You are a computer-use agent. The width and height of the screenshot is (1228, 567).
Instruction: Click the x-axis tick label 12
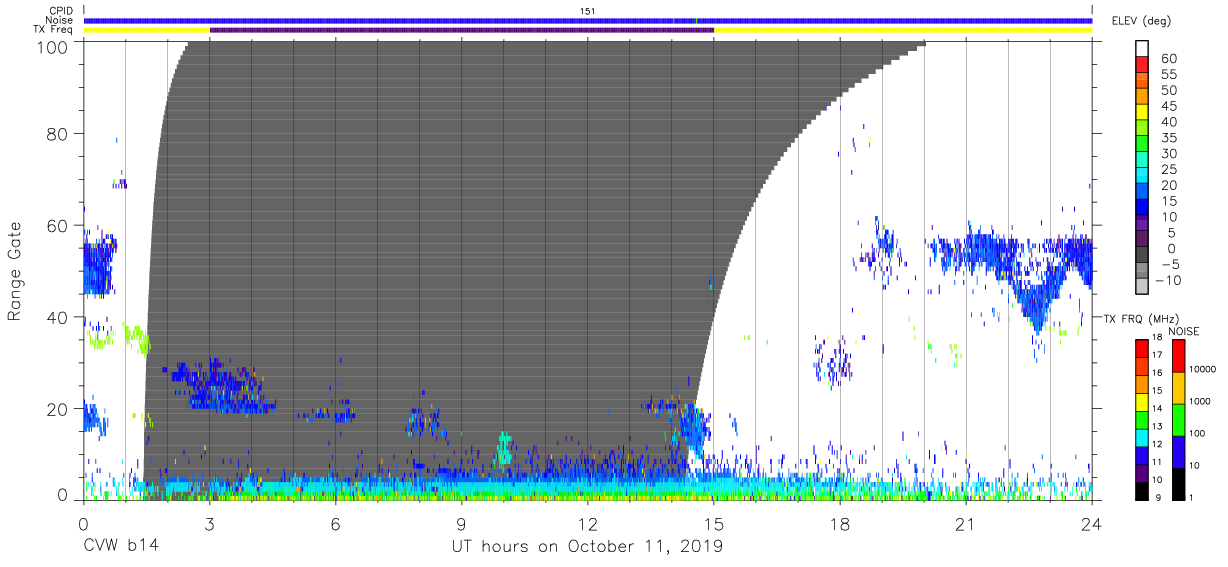coord(587,525)
